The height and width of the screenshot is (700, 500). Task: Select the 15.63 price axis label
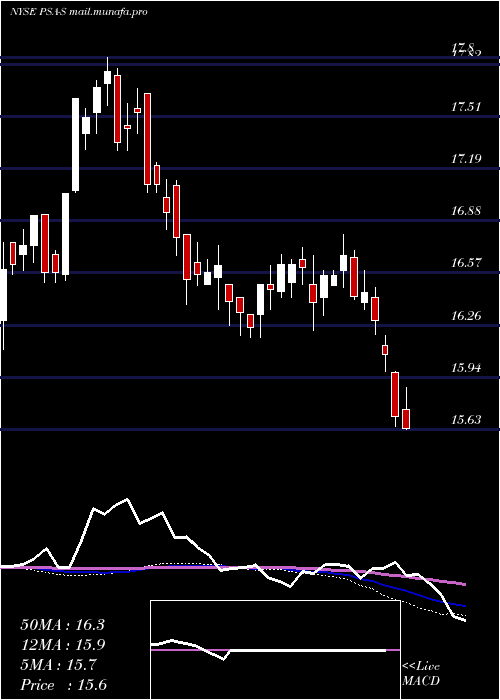[x=466, y=420]
